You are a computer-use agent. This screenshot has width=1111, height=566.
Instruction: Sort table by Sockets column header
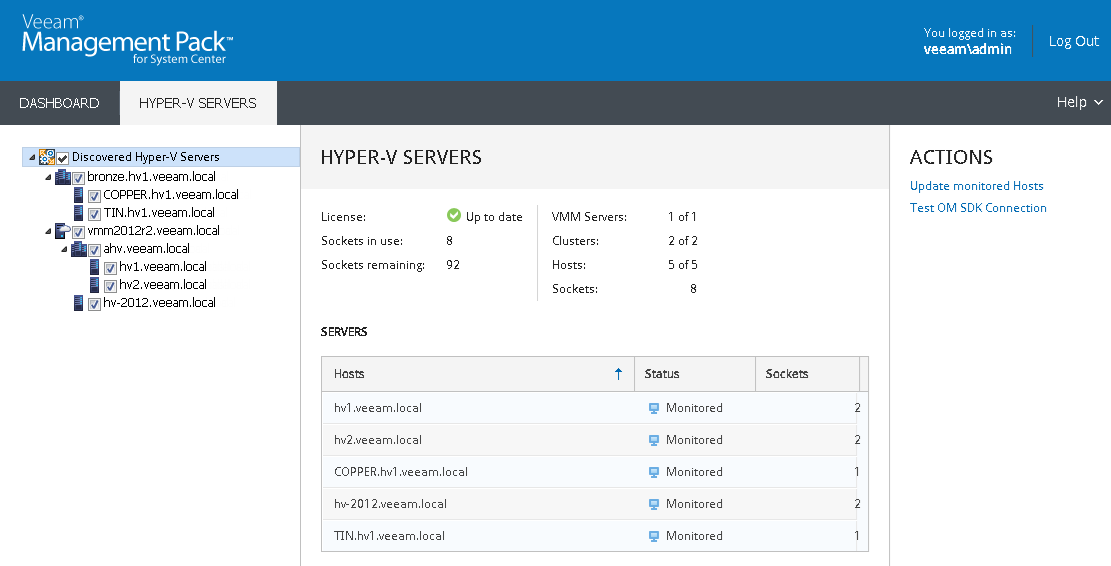pyautogui.click(x=807, y=374)
